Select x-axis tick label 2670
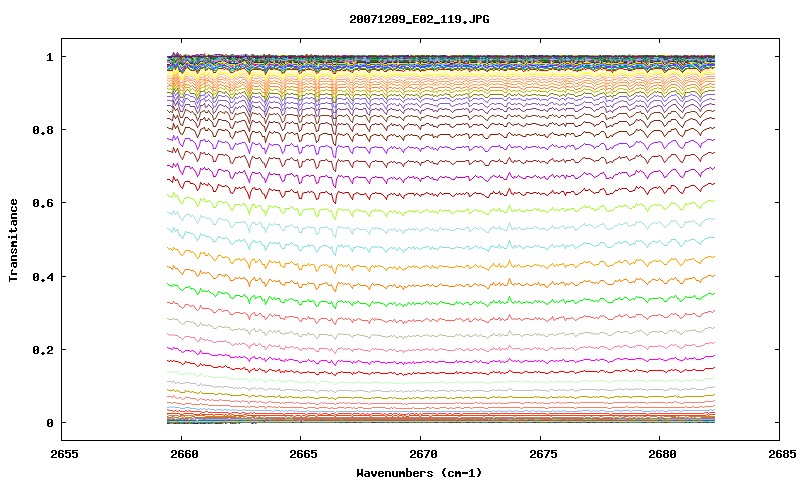Viewport: 800px width, 480px height. coord(422,454)
